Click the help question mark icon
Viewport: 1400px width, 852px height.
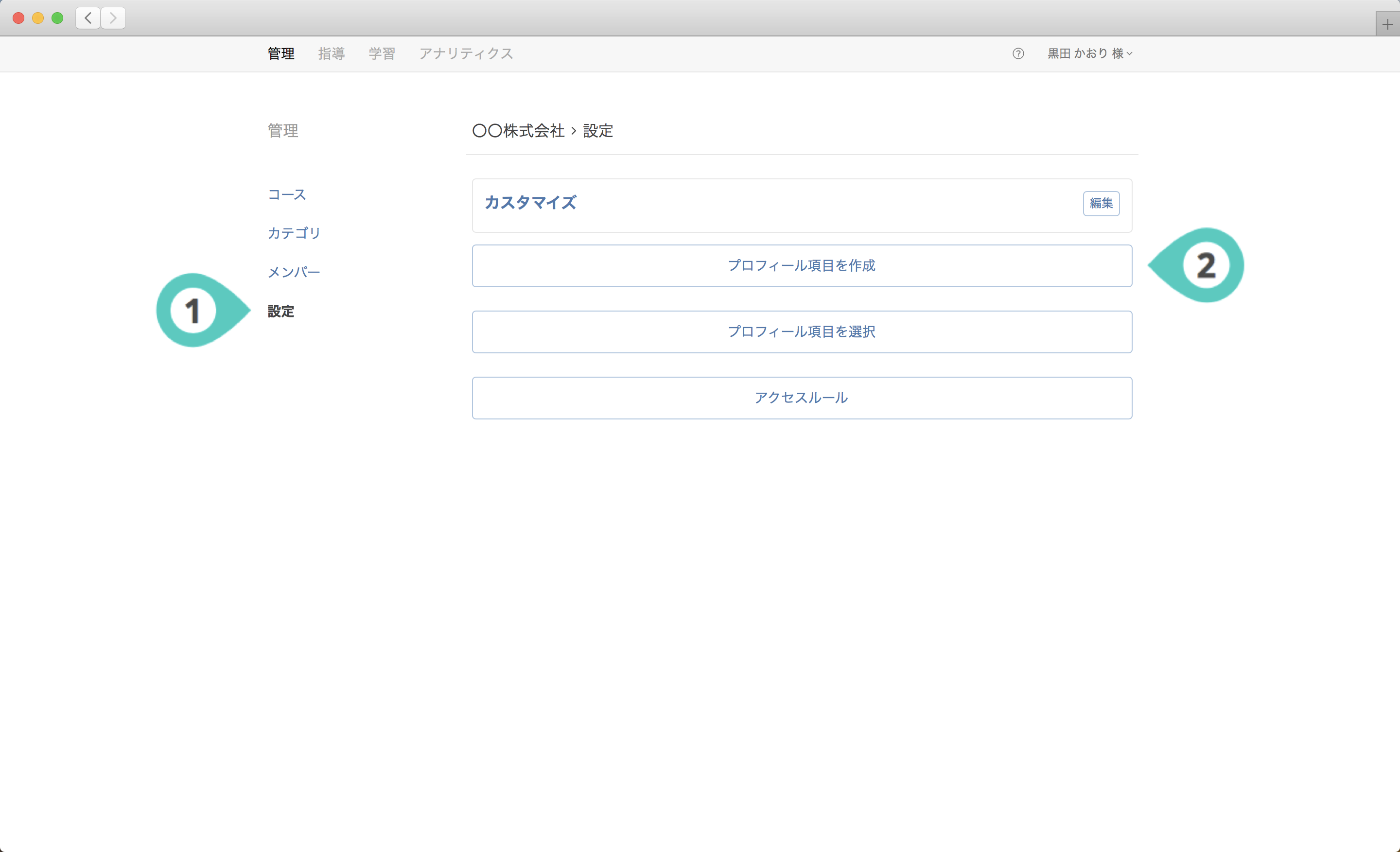click(x=1017, y=53)
